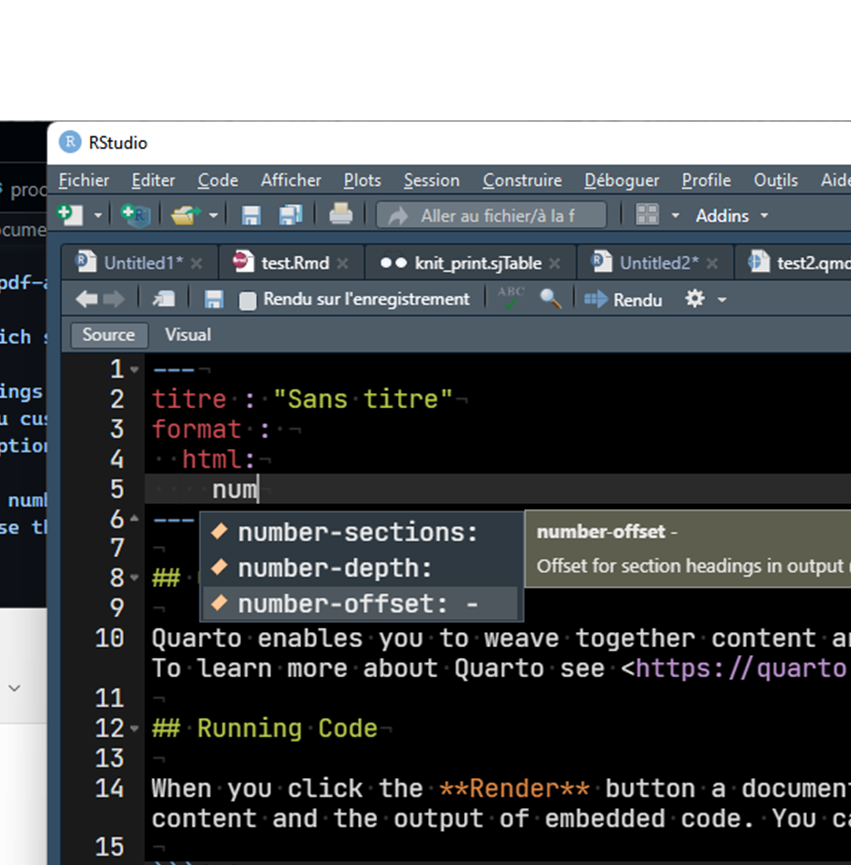
Task: Close the test.Rmd tab
Action: coord(342,264)
